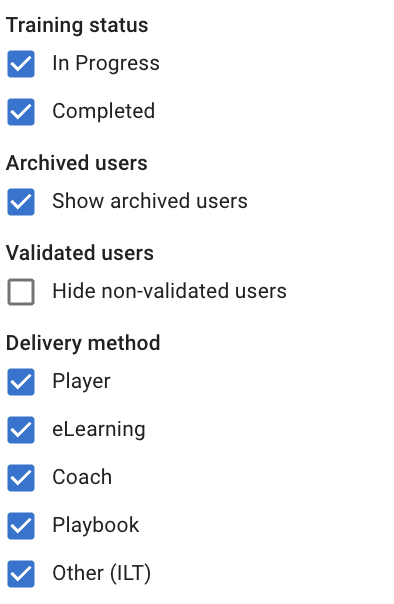Uncheck the Completed training status checkbox
The image size is (394, 604).
pos(21,112)
